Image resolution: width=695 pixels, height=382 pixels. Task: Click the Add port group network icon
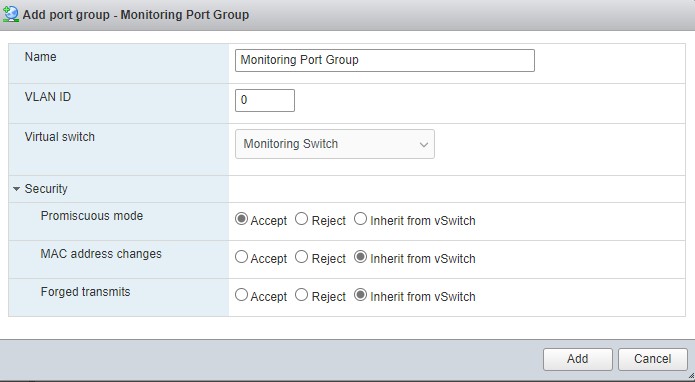click(x=10, y=14)
